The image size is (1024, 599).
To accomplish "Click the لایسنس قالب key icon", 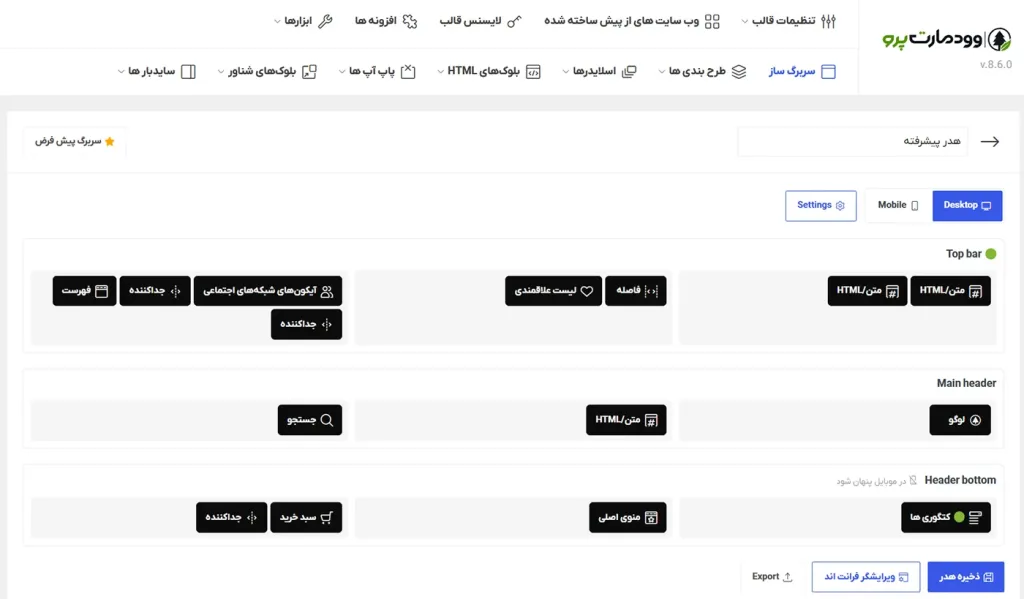I will coord(515,22).
